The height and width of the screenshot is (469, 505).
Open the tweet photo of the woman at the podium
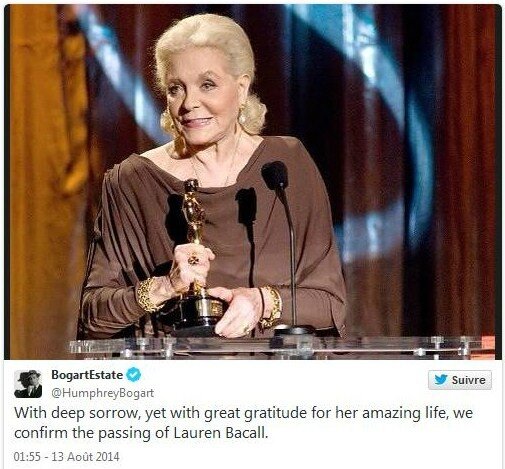[252, 182]
